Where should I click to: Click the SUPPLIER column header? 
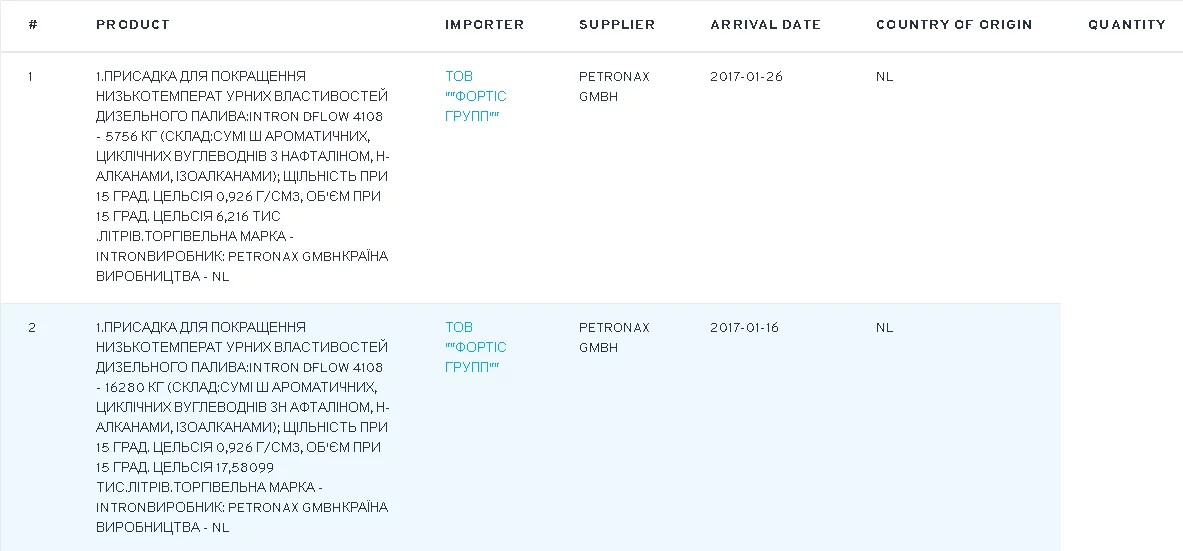[617, 24]
